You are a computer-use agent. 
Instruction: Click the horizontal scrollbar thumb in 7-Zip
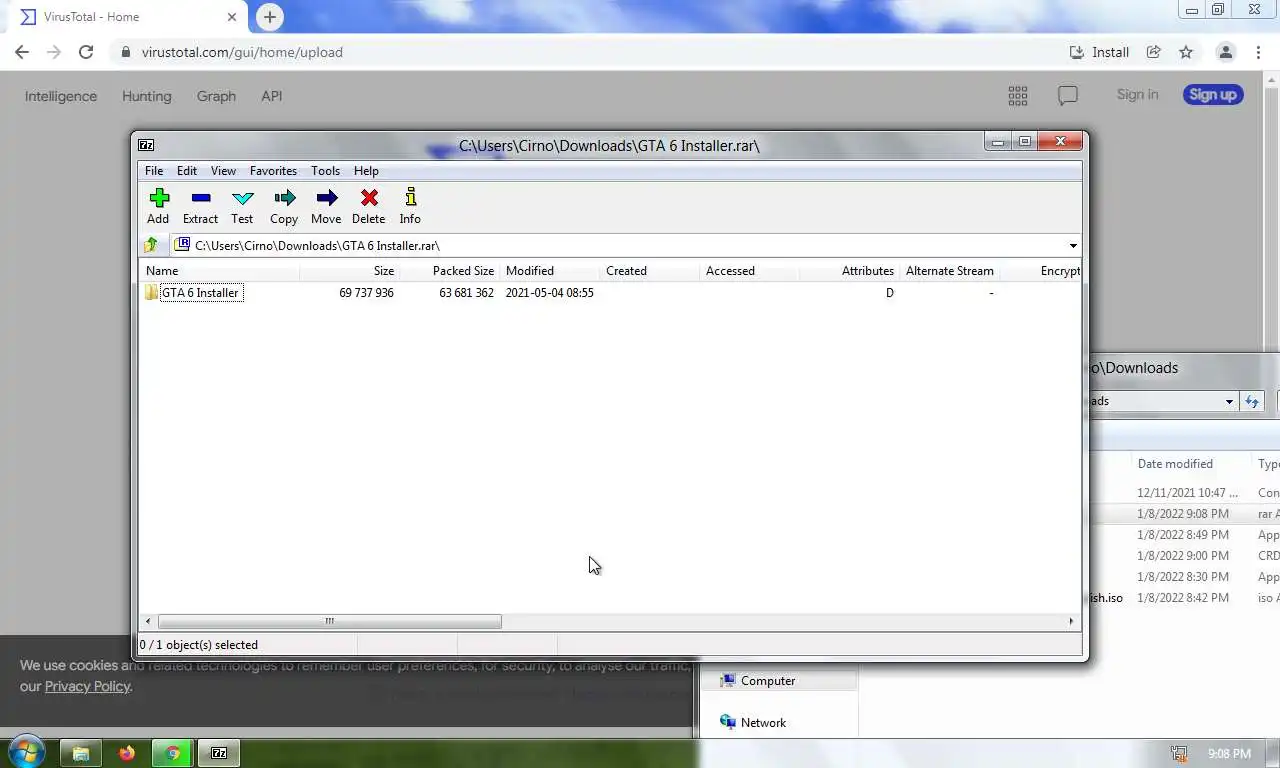(329, 621)
